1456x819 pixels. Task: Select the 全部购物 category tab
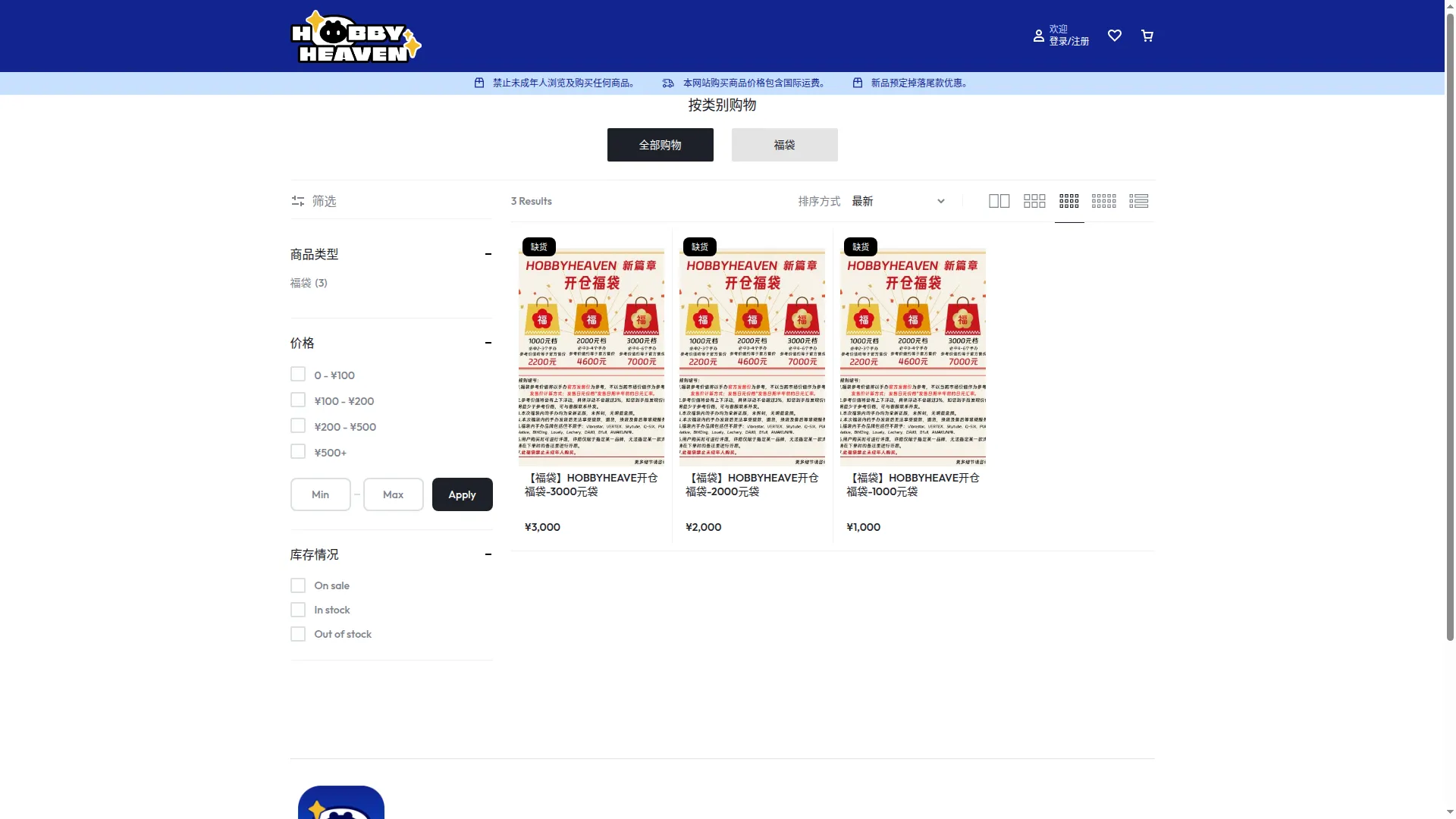660,145
